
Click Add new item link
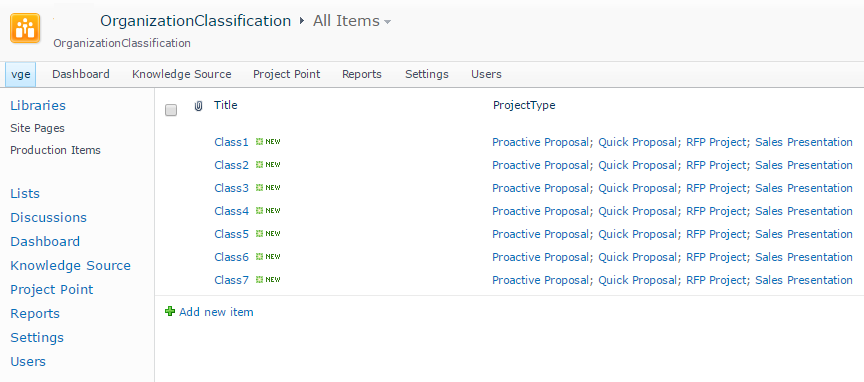click(216, 312)
